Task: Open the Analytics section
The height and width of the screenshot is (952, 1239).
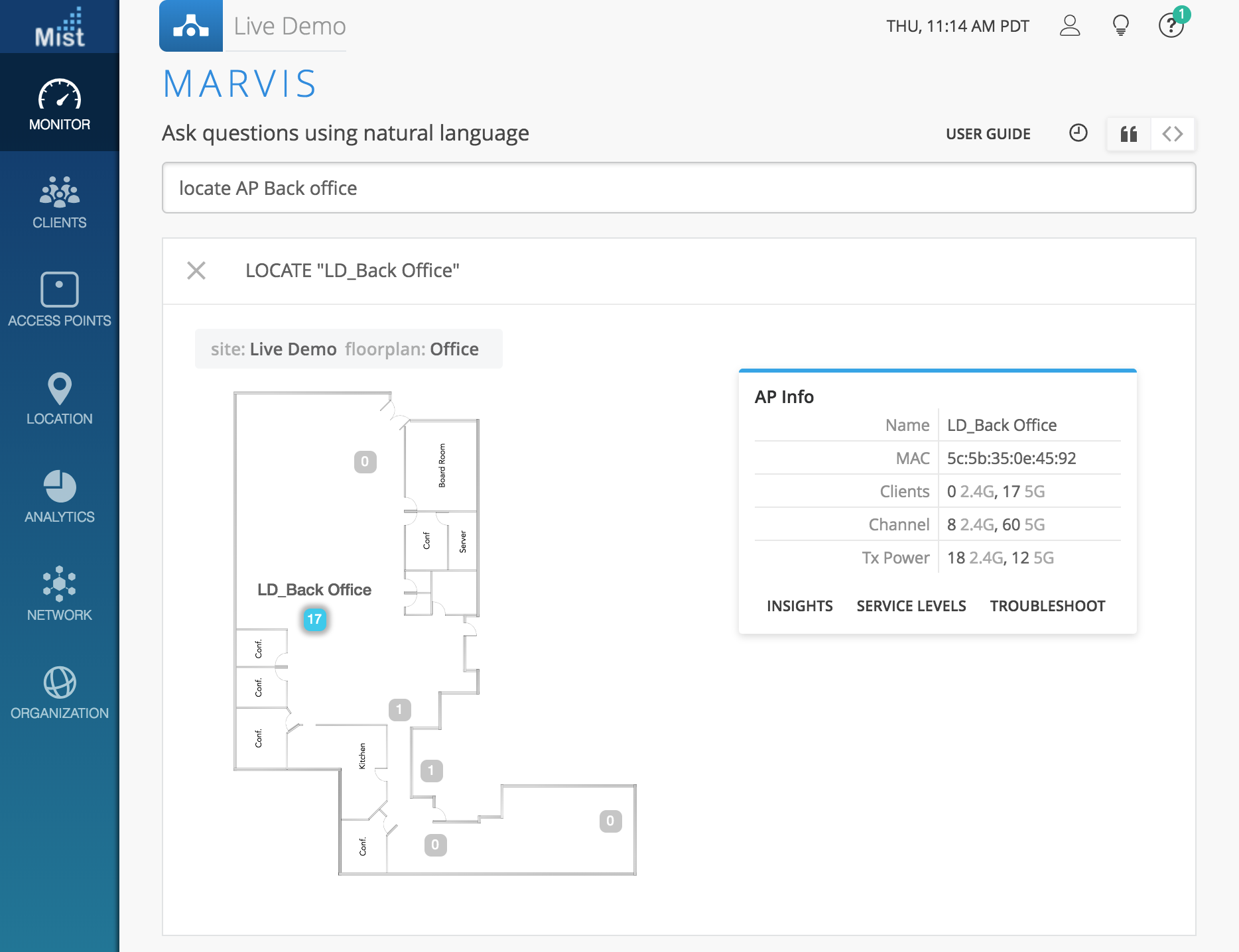Action: pos(60,496)
